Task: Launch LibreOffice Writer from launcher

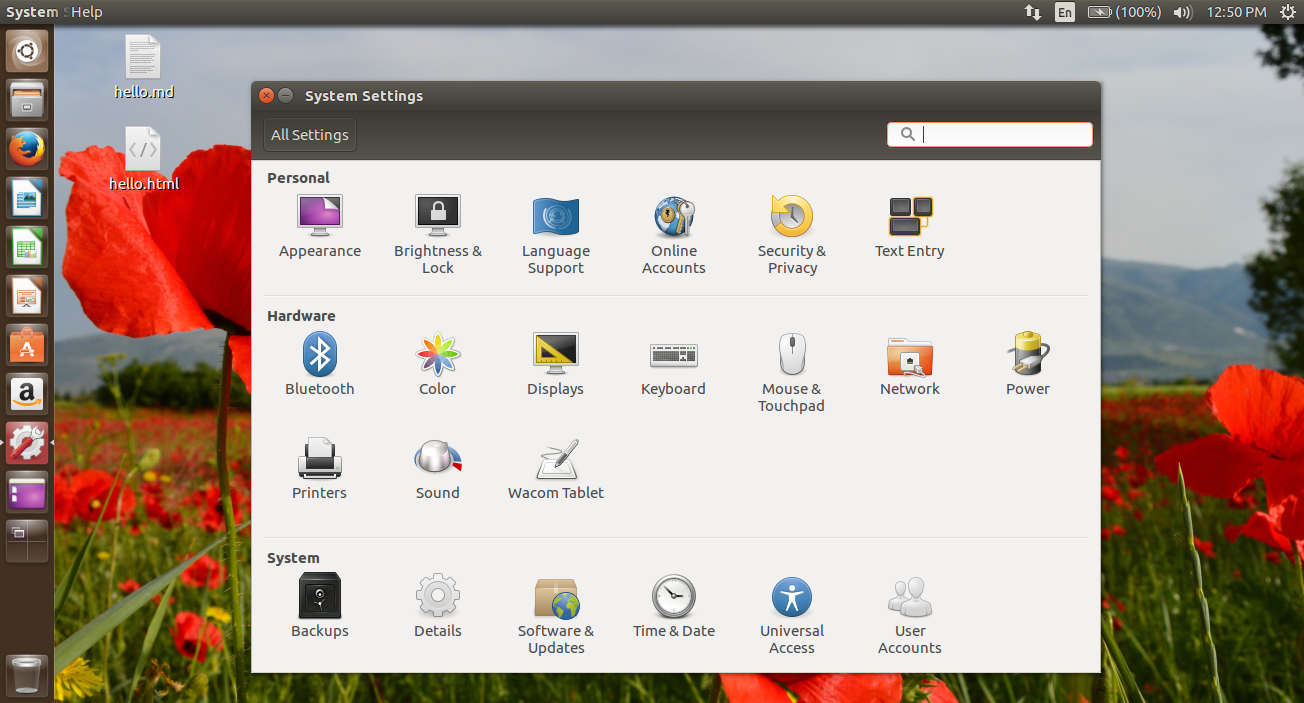Action: (x=27, y=197)
